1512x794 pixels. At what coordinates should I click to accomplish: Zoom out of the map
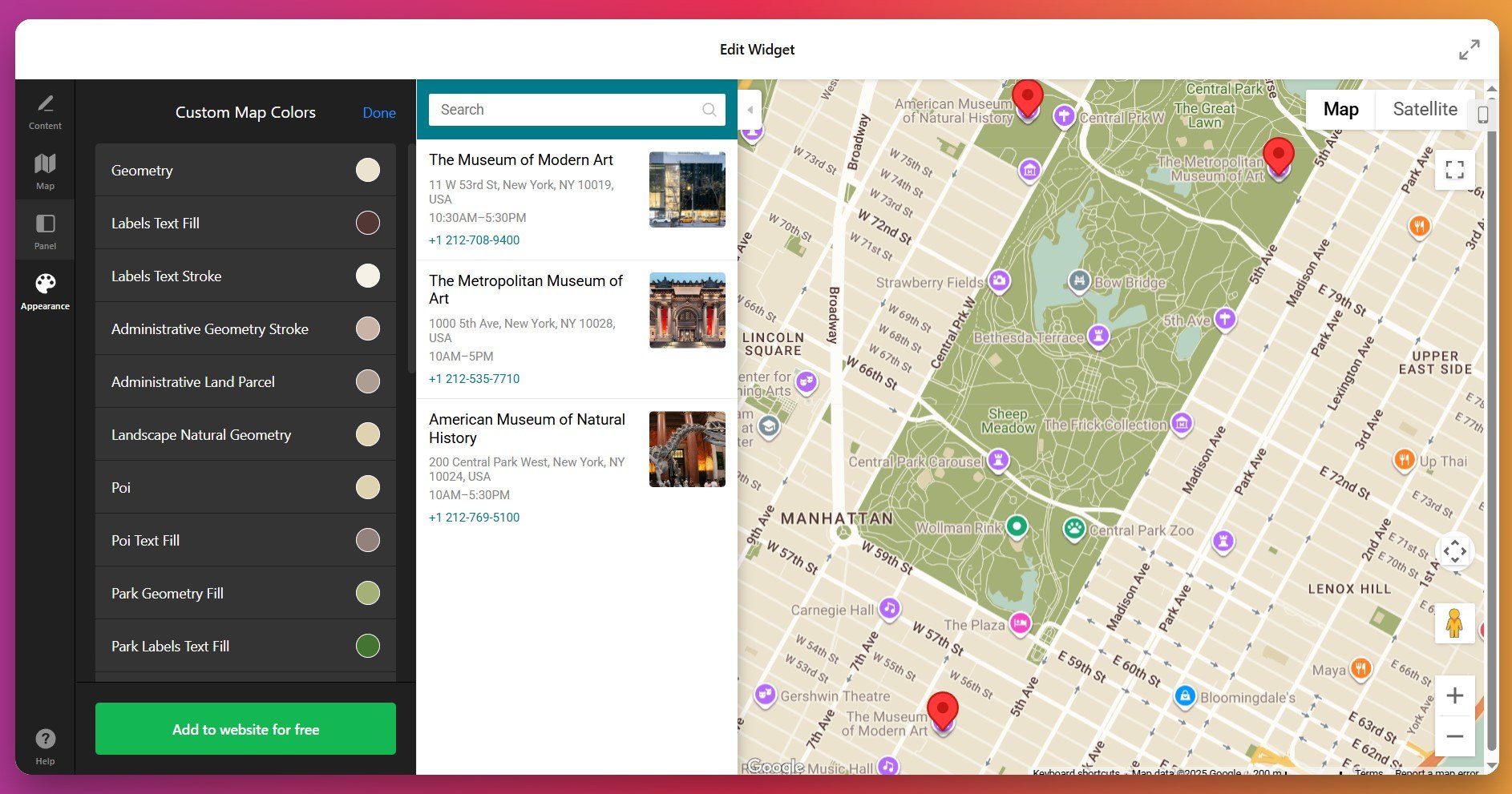(1454, 736)
